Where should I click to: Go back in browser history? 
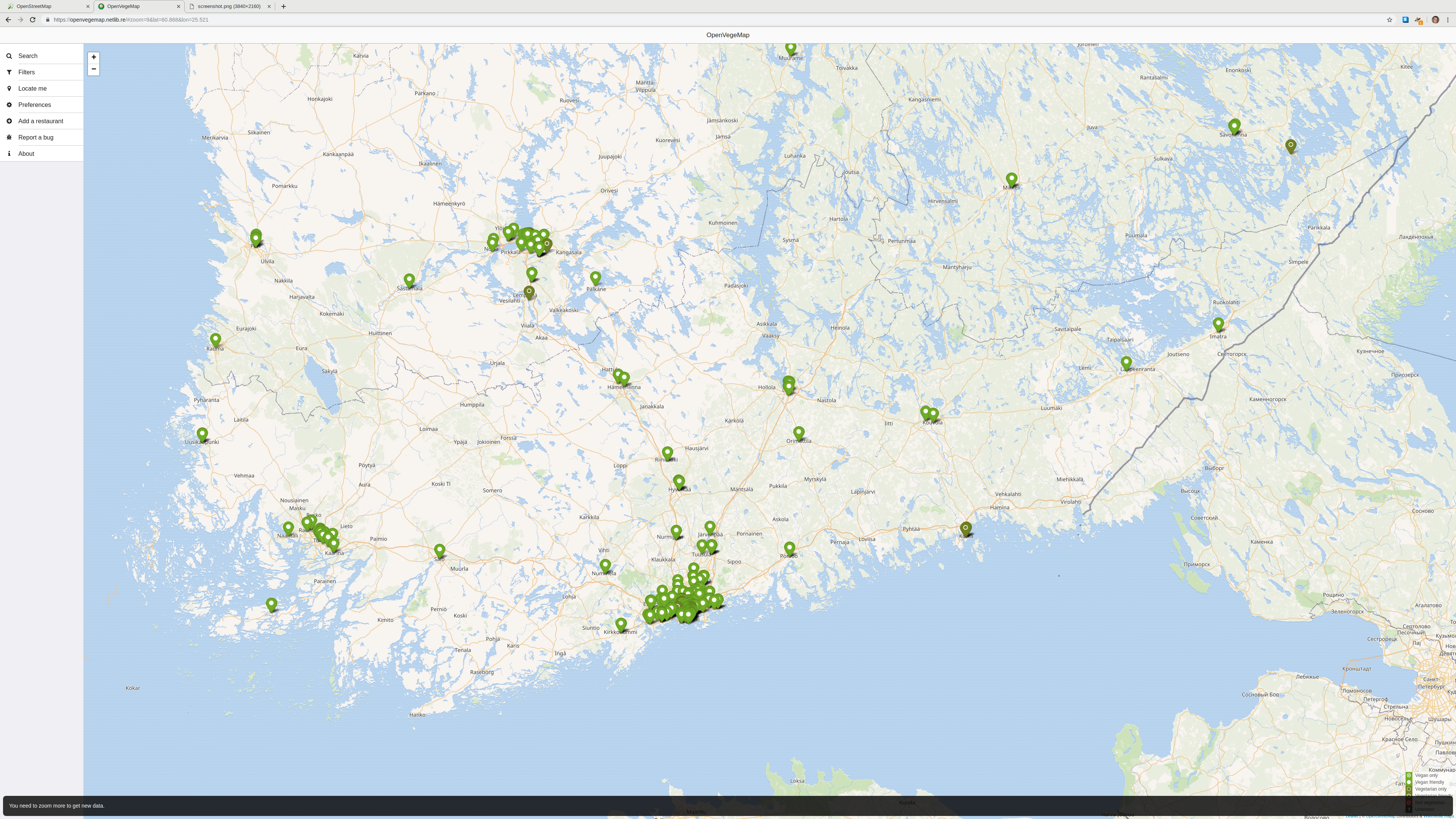click(8, 20)
